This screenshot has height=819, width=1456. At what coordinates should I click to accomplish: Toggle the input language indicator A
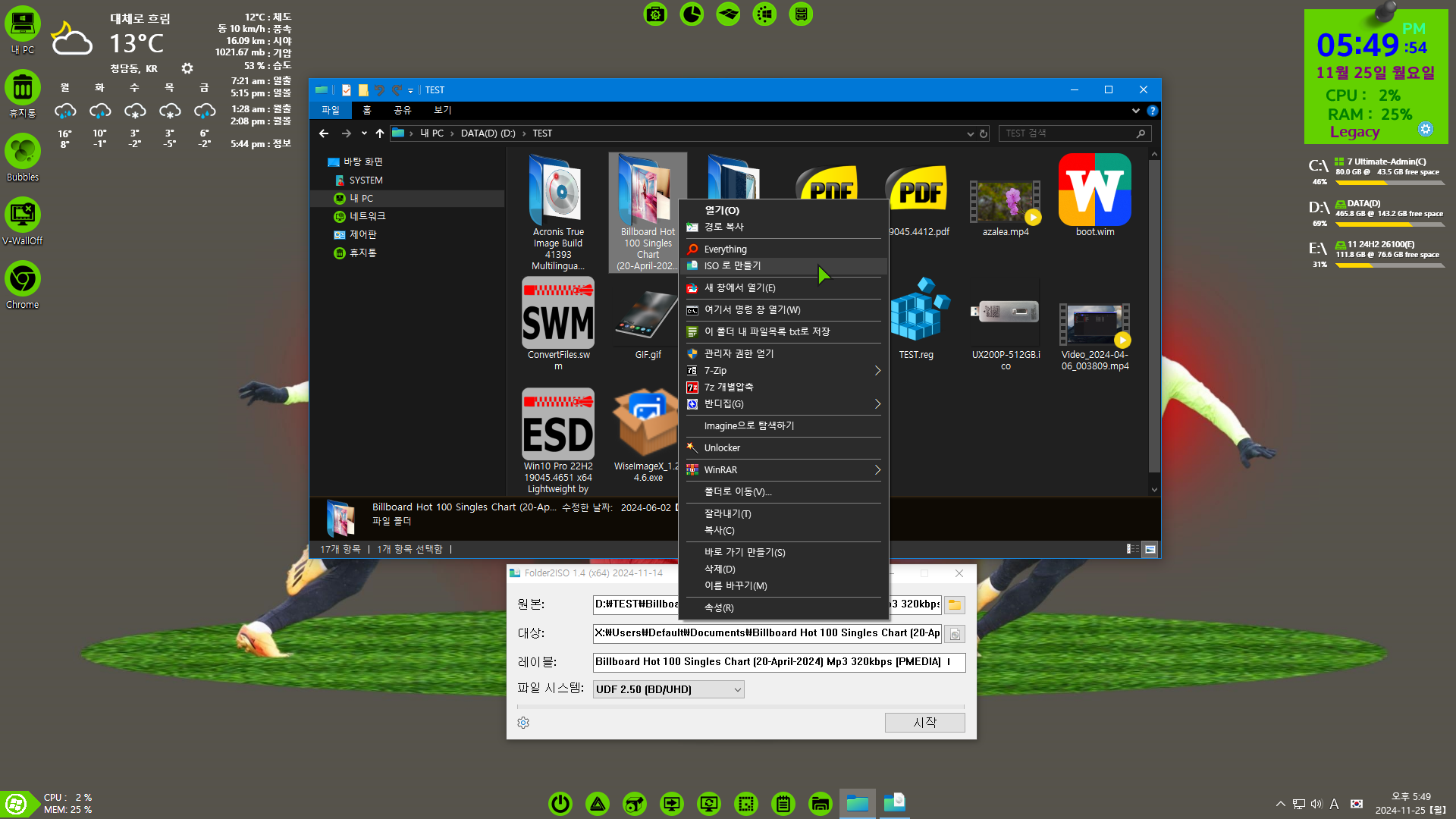coord(1334,804)
